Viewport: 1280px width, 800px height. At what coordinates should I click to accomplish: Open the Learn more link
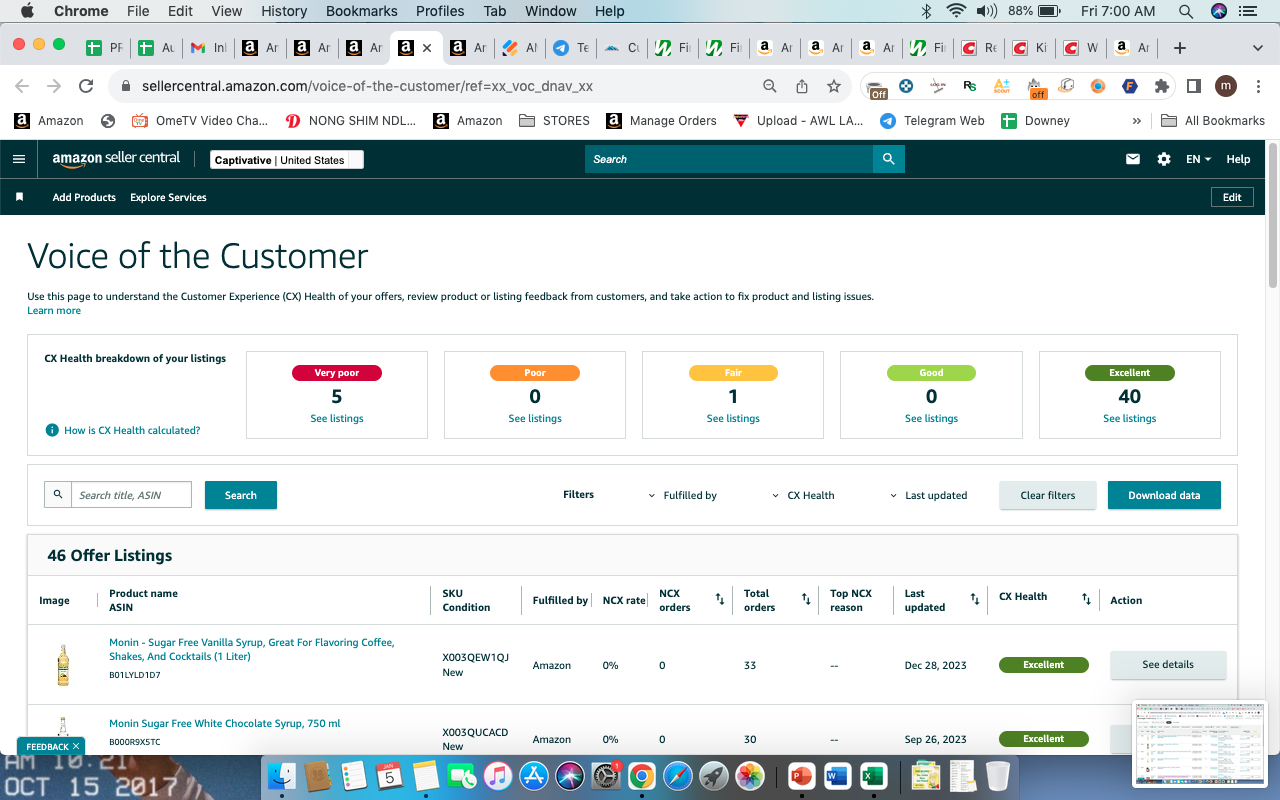click(x=54, y=311)
